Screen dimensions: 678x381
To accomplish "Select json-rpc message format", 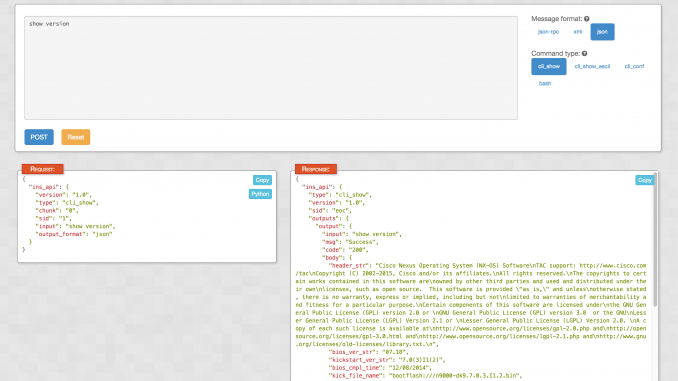I will pos(548,32).
